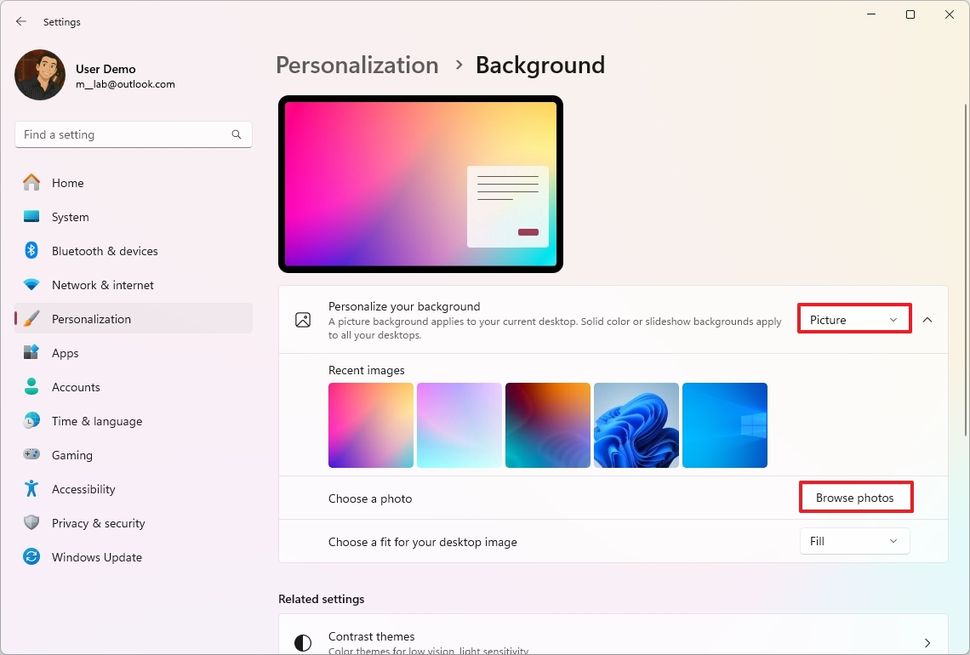
Task: Open Time & language settings page
Action: (96, 421)
